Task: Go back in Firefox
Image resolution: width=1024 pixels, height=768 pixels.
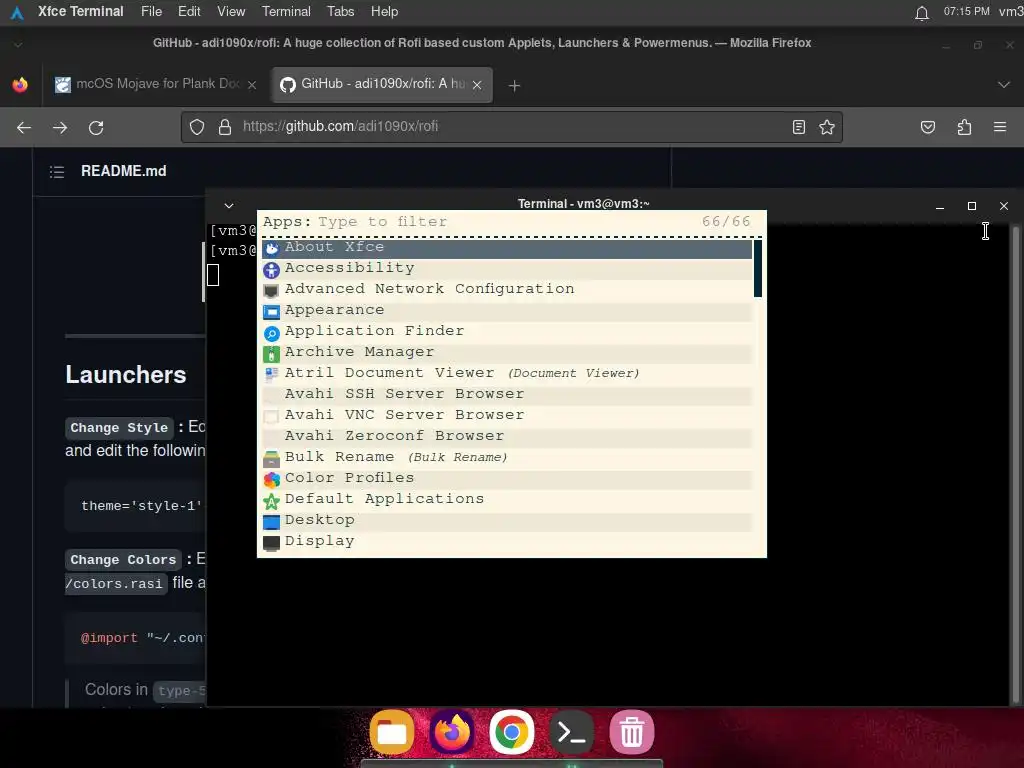Action: (24, 127)
